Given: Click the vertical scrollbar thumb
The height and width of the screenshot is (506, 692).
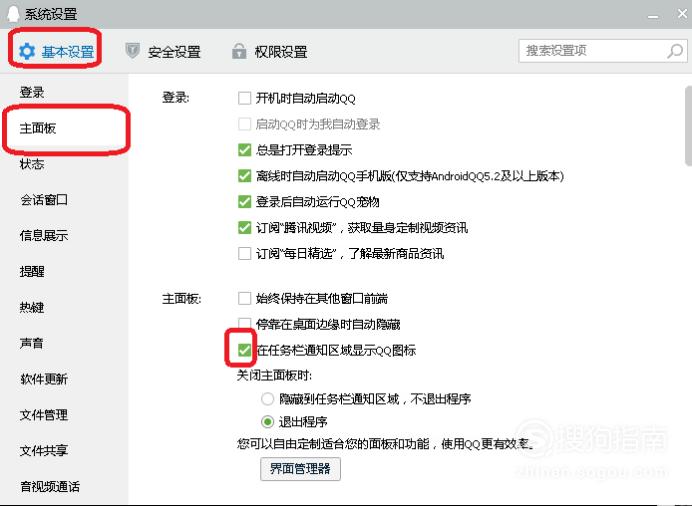Looking at the screenshot, I should (x=688, y=126).
